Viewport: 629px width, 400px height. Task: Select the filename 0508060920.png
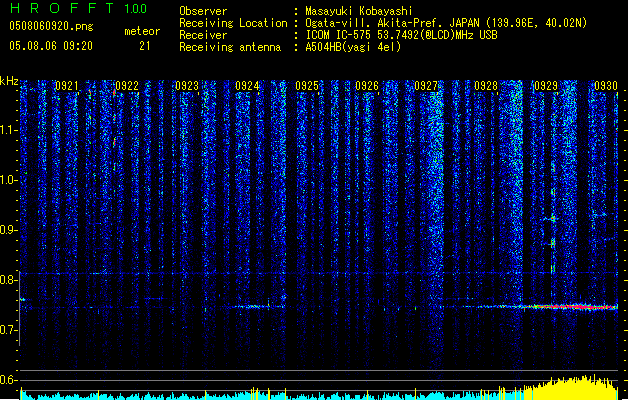51,26
